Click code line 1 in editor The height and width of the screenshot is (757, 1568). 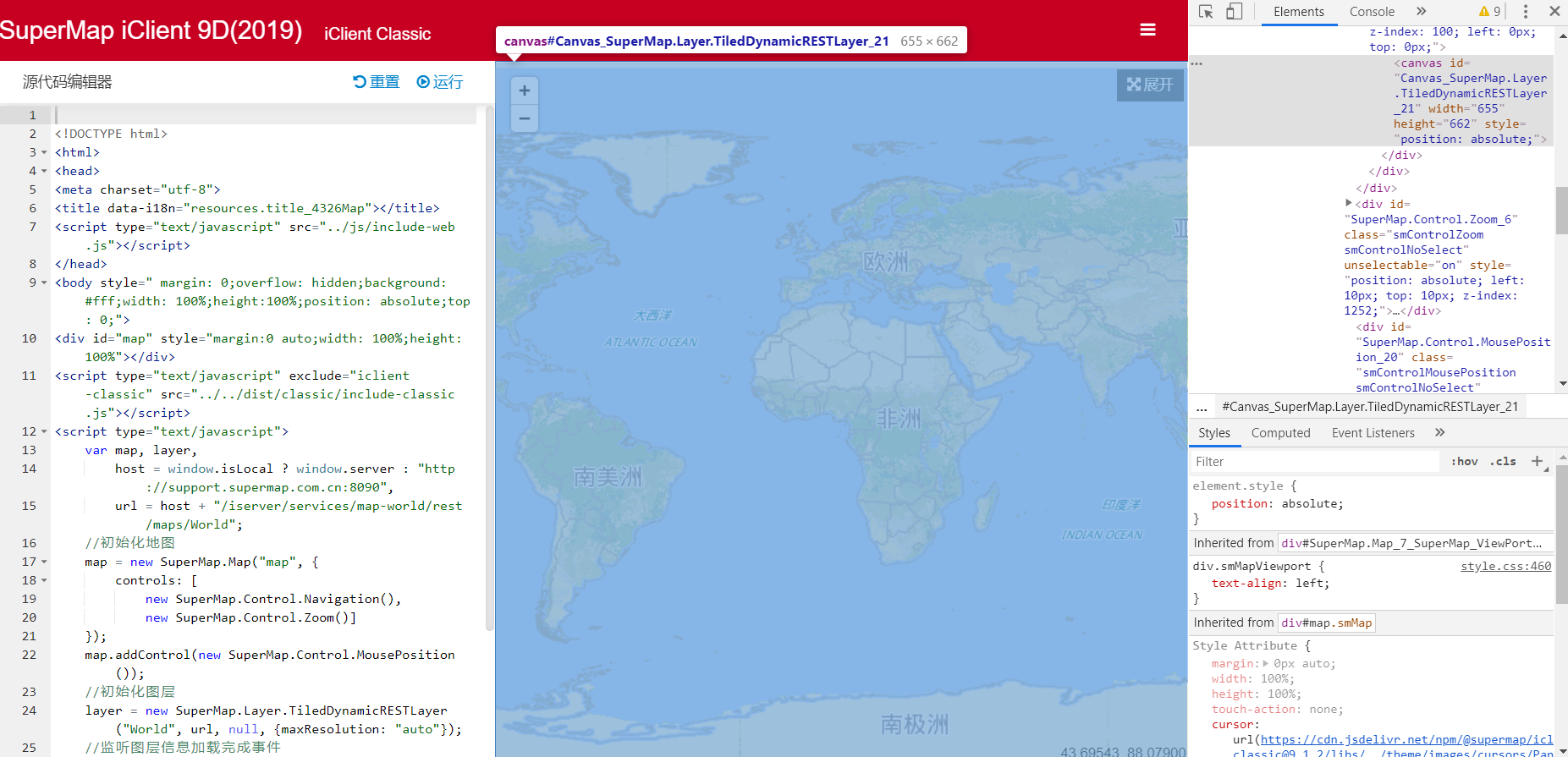point(265,115)
